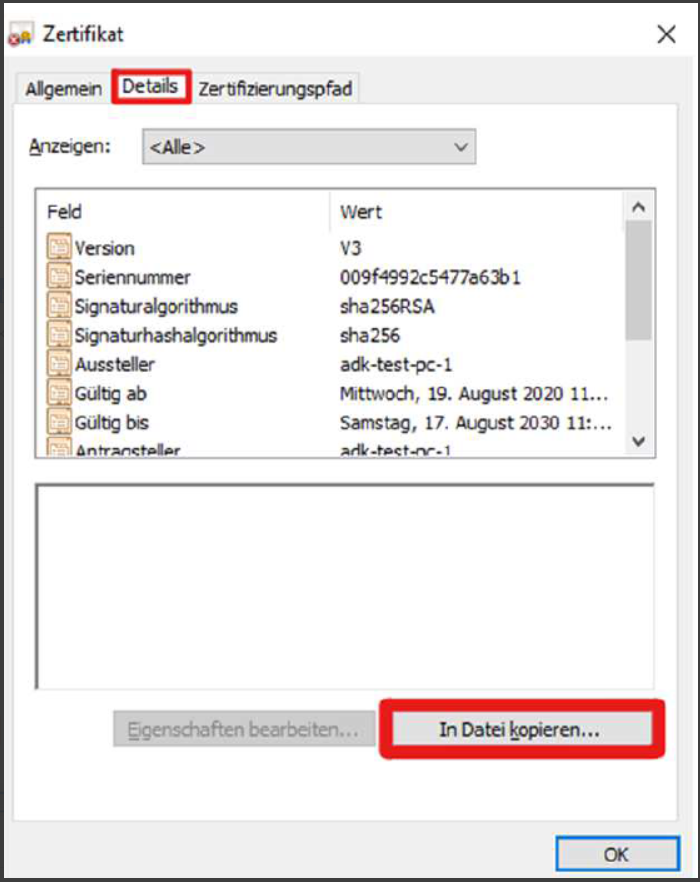Select the Details tab
The width and height of the screenshot is (700, 882).
(x=150, y=87)
